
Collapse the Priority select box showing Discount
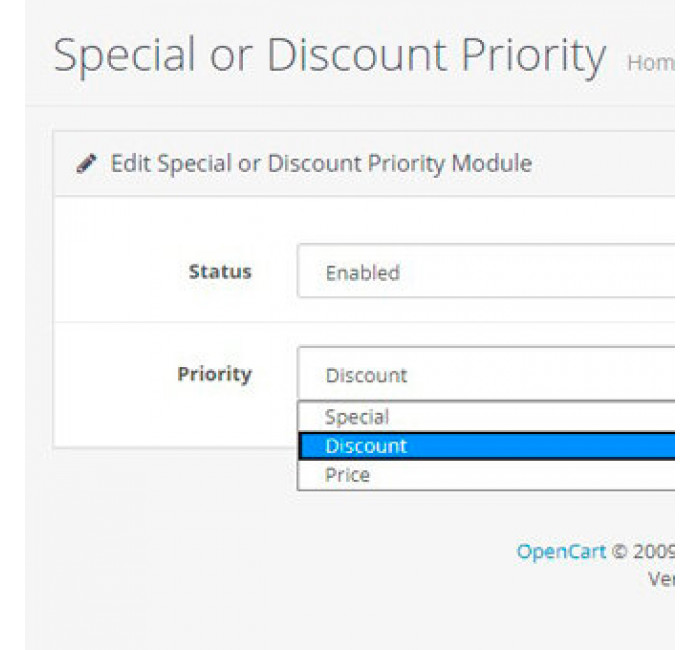(486, 373)
